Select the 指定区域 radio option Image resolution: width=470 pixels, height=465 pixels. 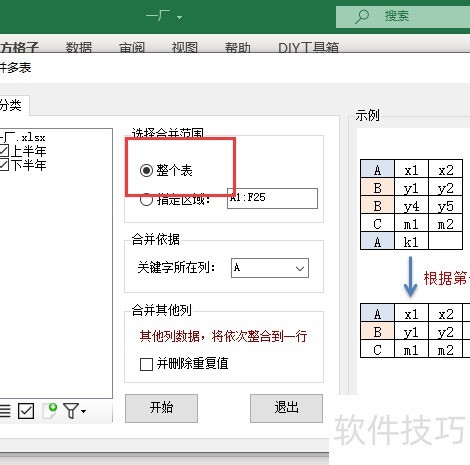[146, 200]
